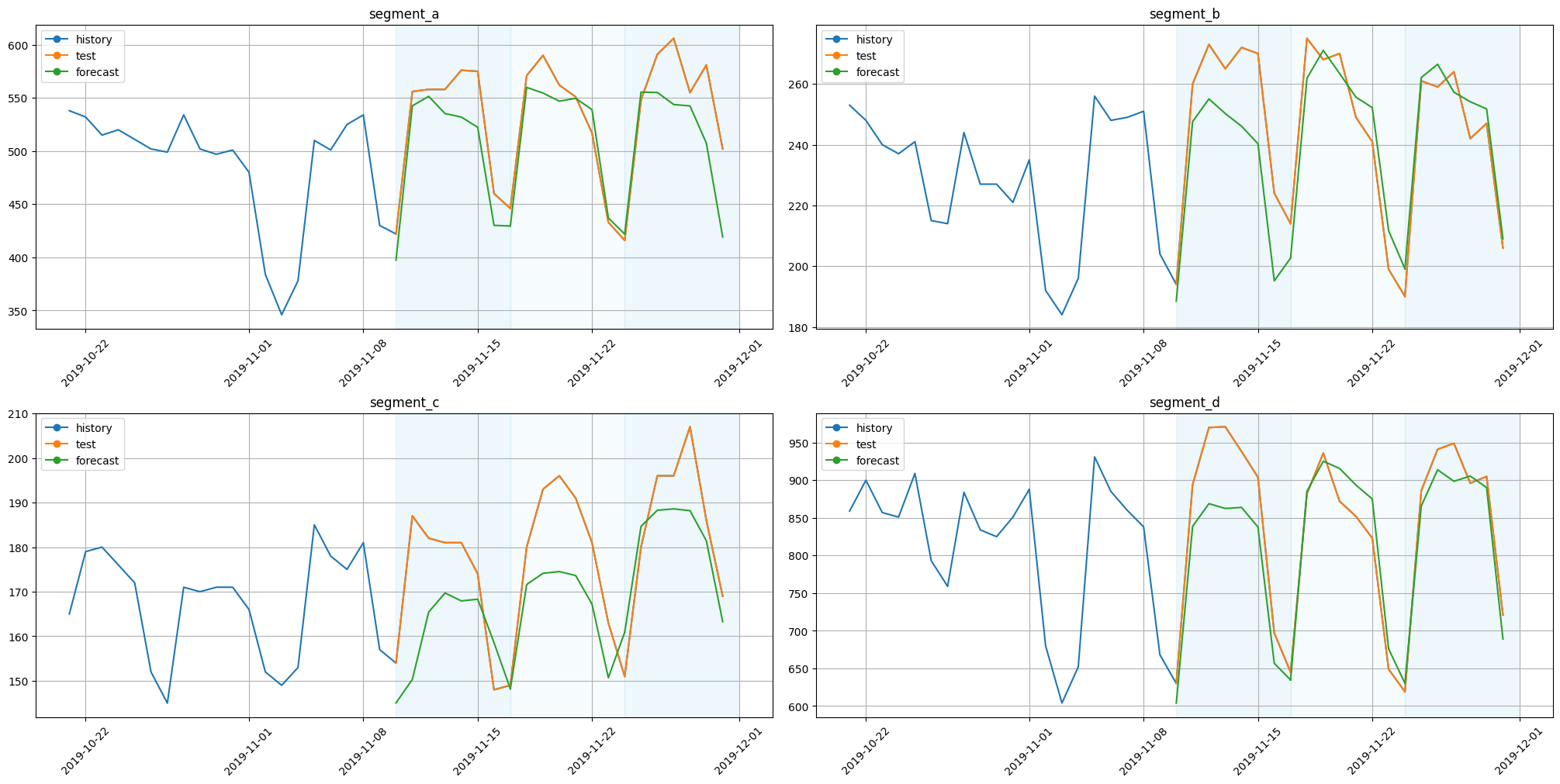Screen dimensions: 1560x784
Task: Click the 260 y-axis label in segment_b
Action: click(x=800, y=85)
